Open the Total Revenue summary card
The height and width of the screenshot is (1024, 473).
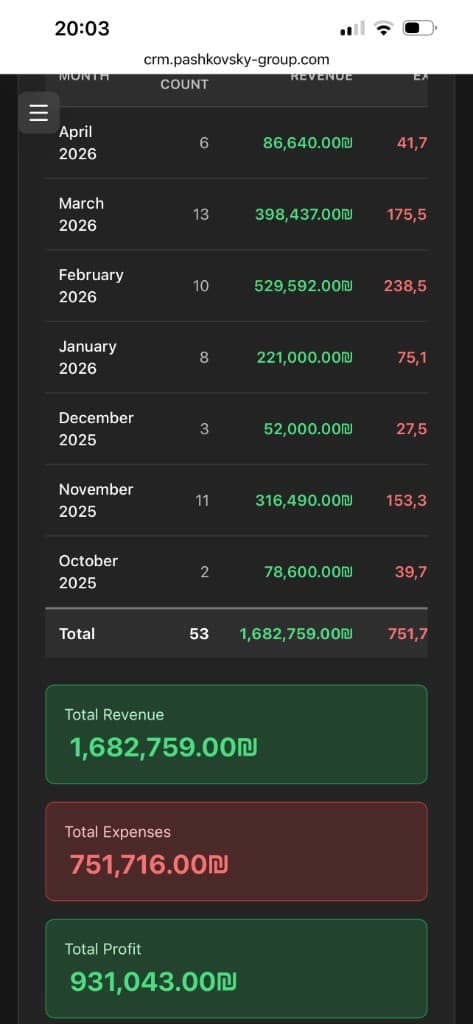coord(236,734)
